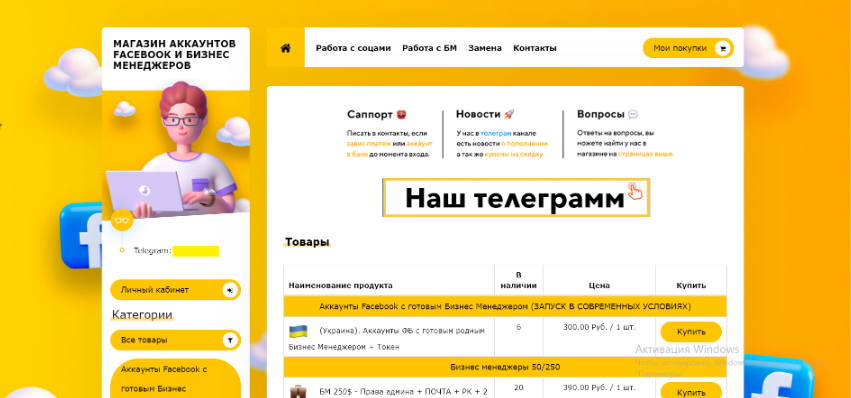851x398 pixels.
Task: Open the Личный кабинет button
Action: (x=175, y=290)
